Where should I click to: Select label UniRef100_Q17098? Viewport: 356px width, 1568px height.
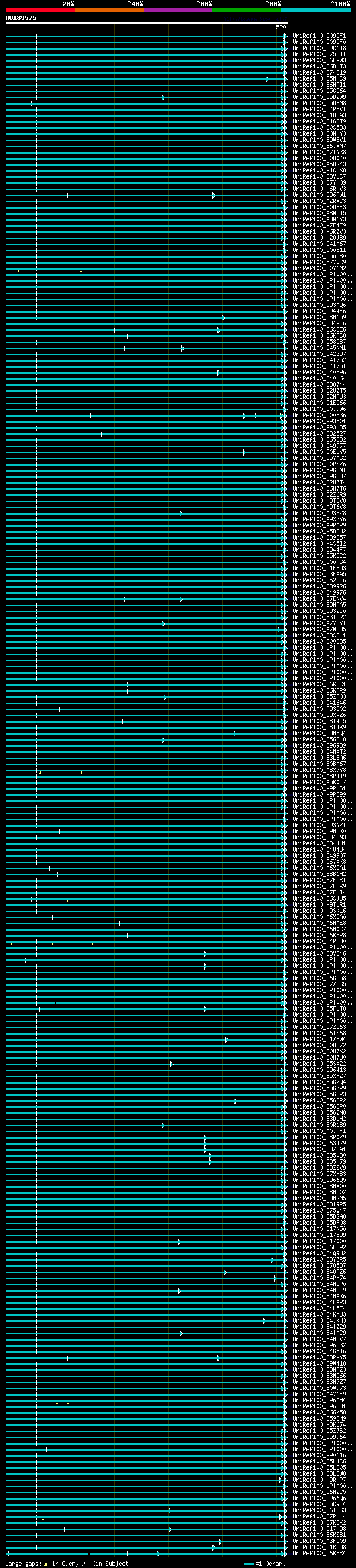click(319, 1529)
